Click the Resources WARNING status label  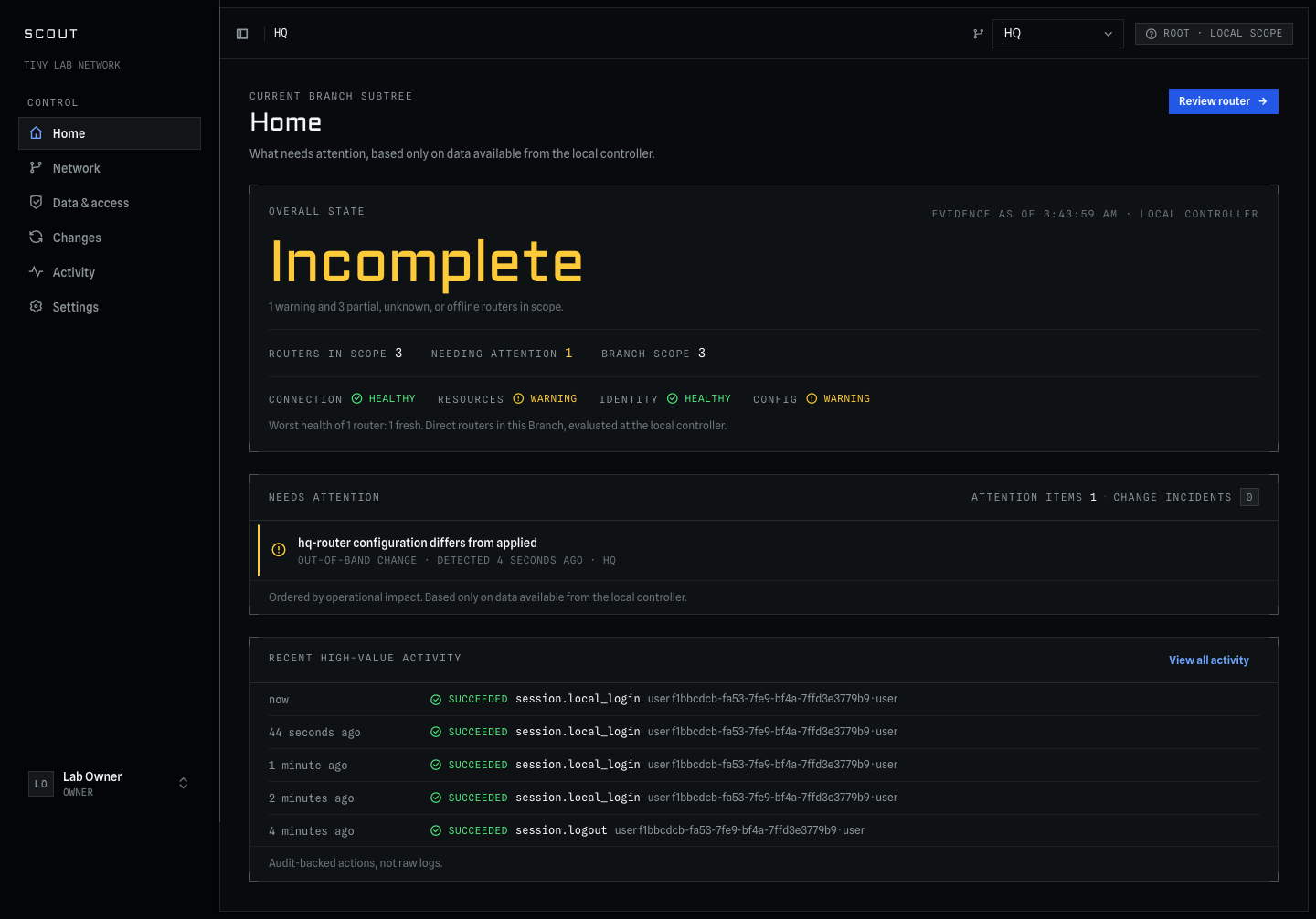pyautogui.click(x=554, y=399)
